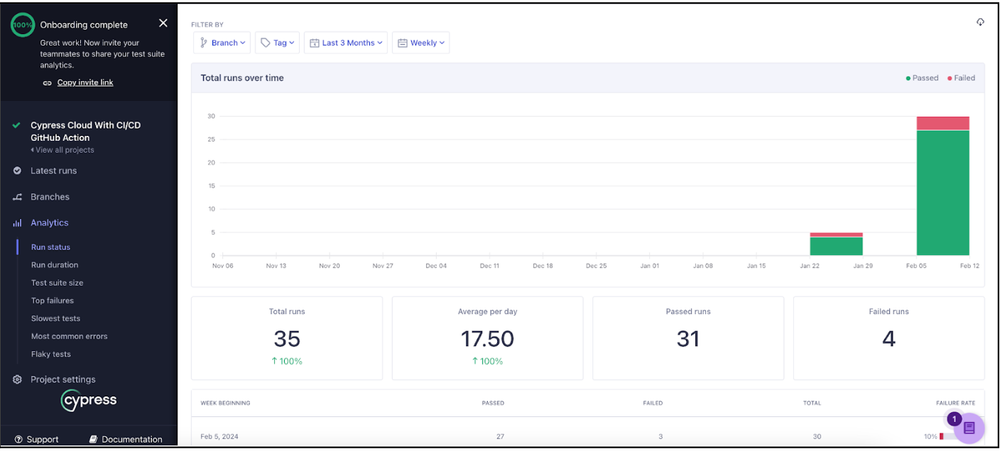1000x452 pixels.
Task: Click the Branches icon in sidebar
Action: pos(17,197)
